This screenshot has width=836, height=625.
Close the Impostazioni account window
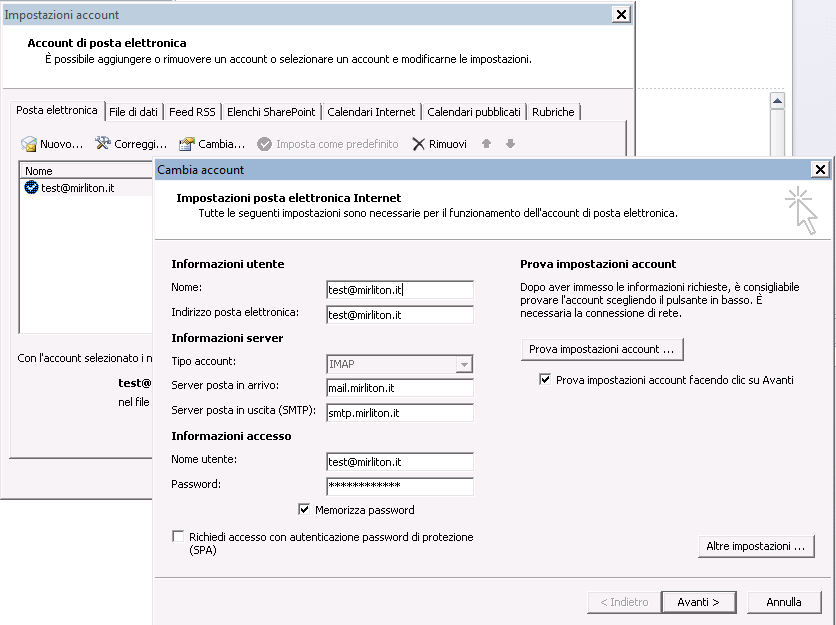pyautogui.click(x=621, y=14)
